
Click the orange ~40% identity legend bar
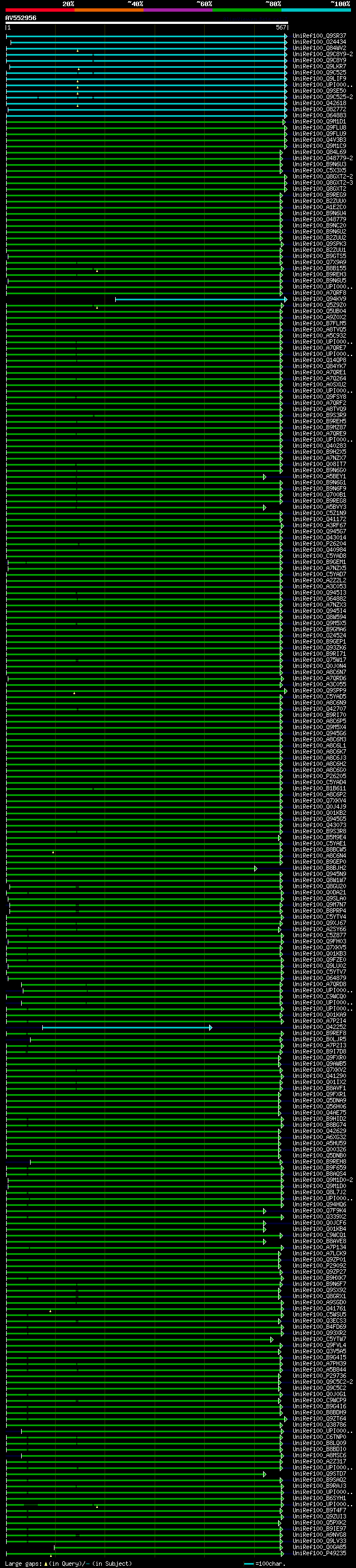click(109, 10)
